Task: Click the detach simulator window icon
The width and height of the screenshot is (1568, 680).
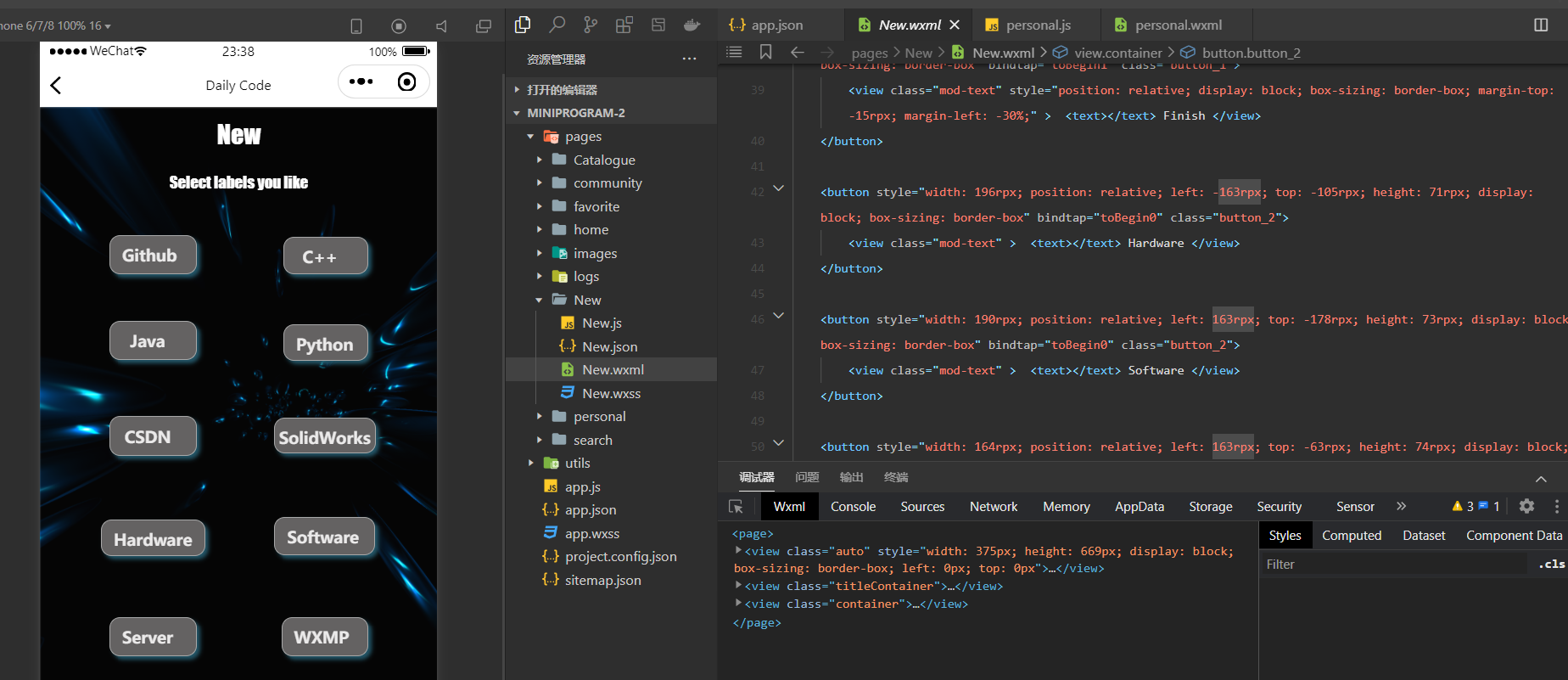Action: [x=484, y=26]
